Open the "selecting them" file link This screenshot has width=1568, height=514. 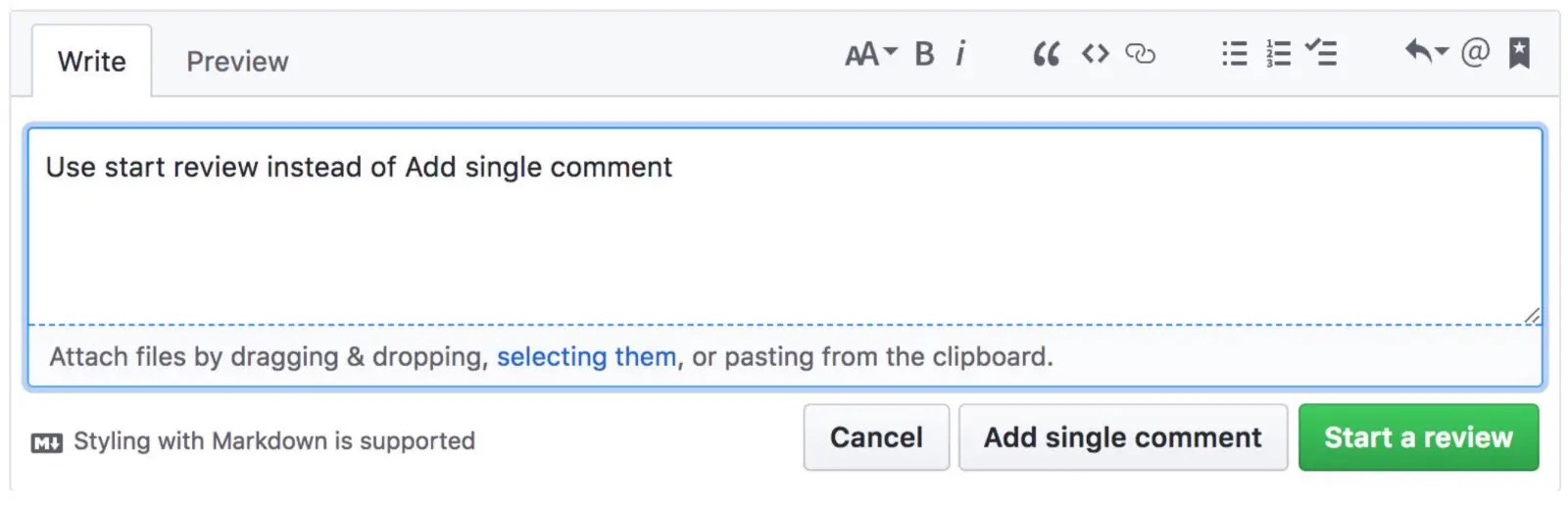(x=586, y=356)
